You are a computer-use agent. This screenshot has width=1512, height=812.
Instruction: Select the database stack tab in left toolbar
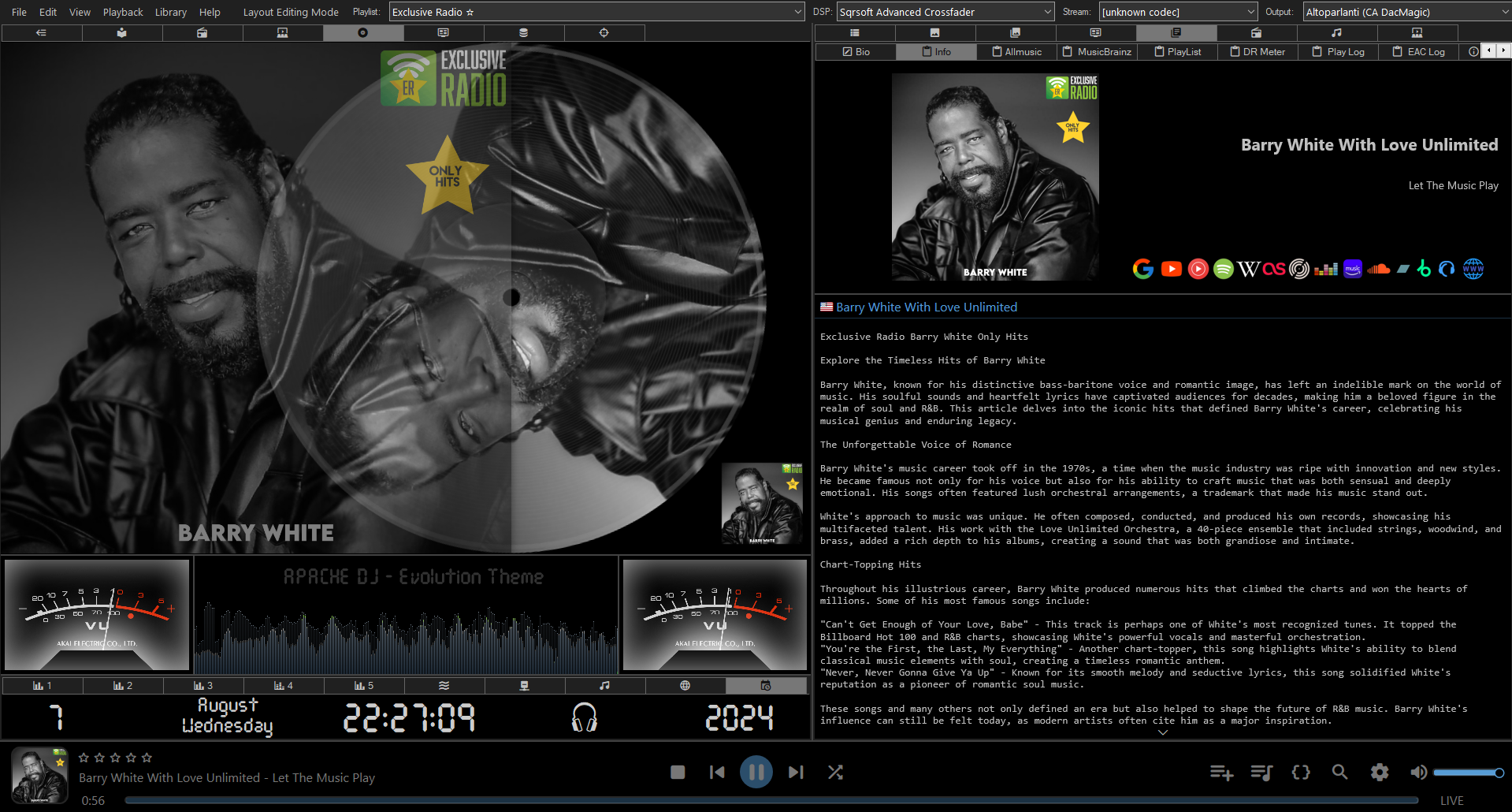(523, 33)
